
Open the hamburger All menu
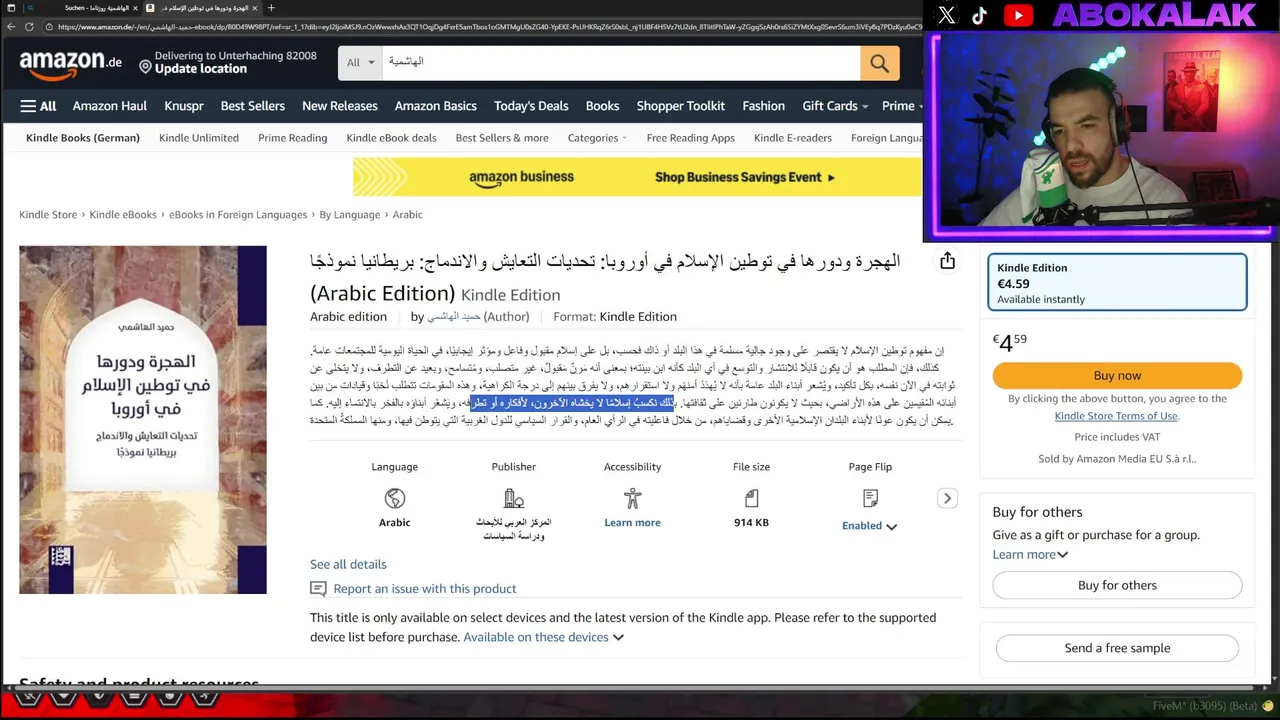coord(38,106)
